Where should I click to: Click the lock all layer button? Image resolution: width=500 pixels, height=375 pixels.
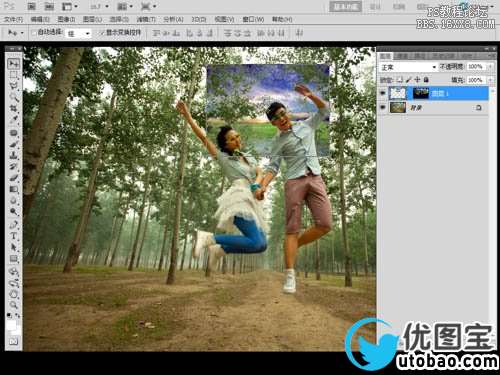pos(426,80)
